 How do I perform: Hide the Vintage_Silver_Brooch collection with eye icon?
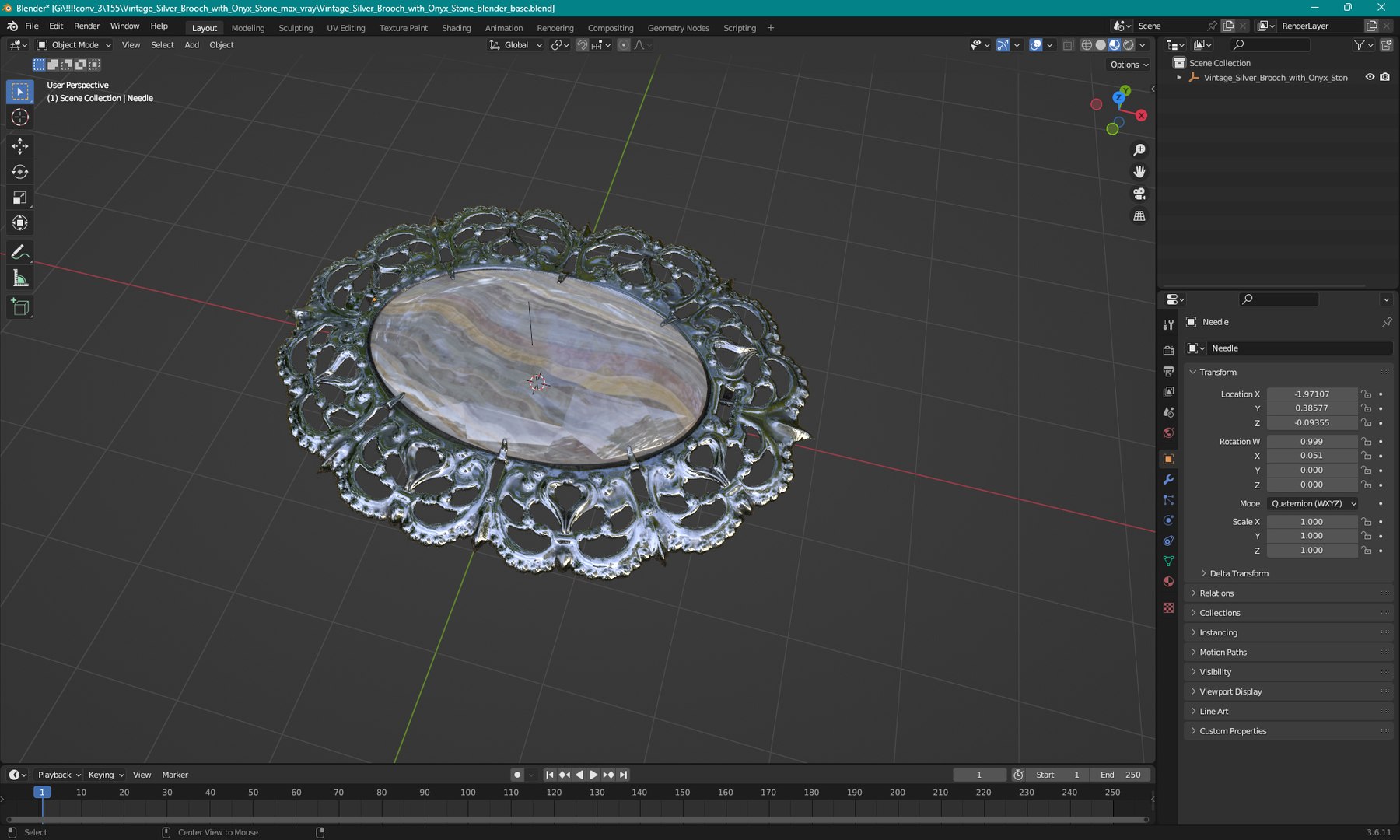tap(1370, 77)
